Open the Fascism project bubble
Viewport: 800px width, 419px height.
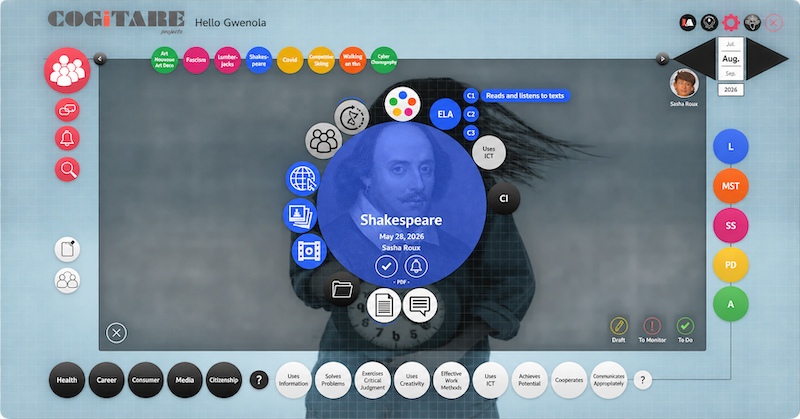pos(196,60)
